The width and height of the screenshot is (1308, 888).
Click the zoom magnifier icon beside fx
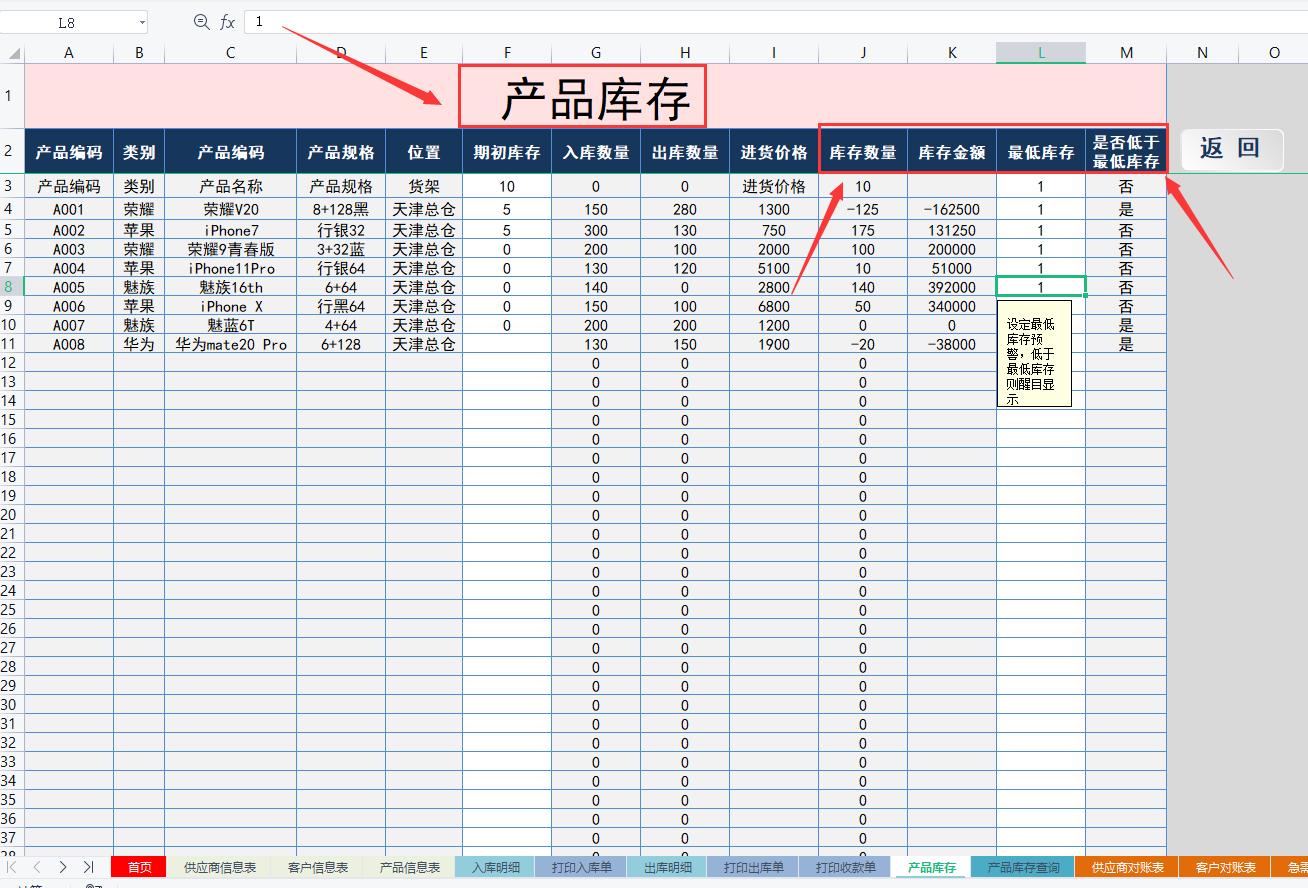click(201, 22)
